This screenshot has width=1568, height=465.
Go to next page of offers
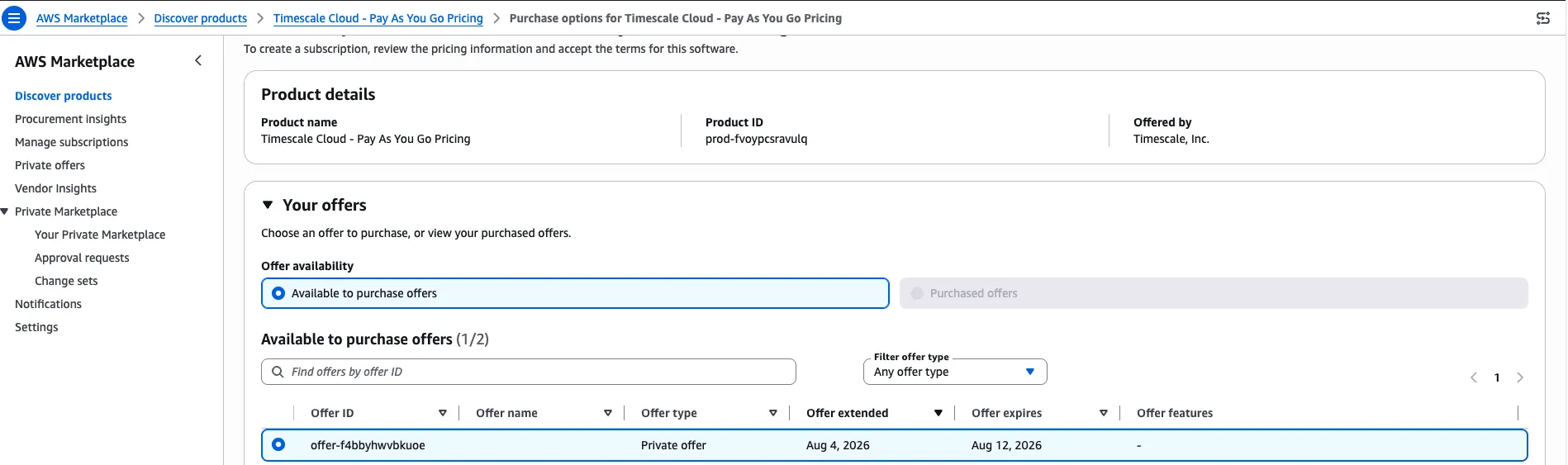coord(1520,377)
